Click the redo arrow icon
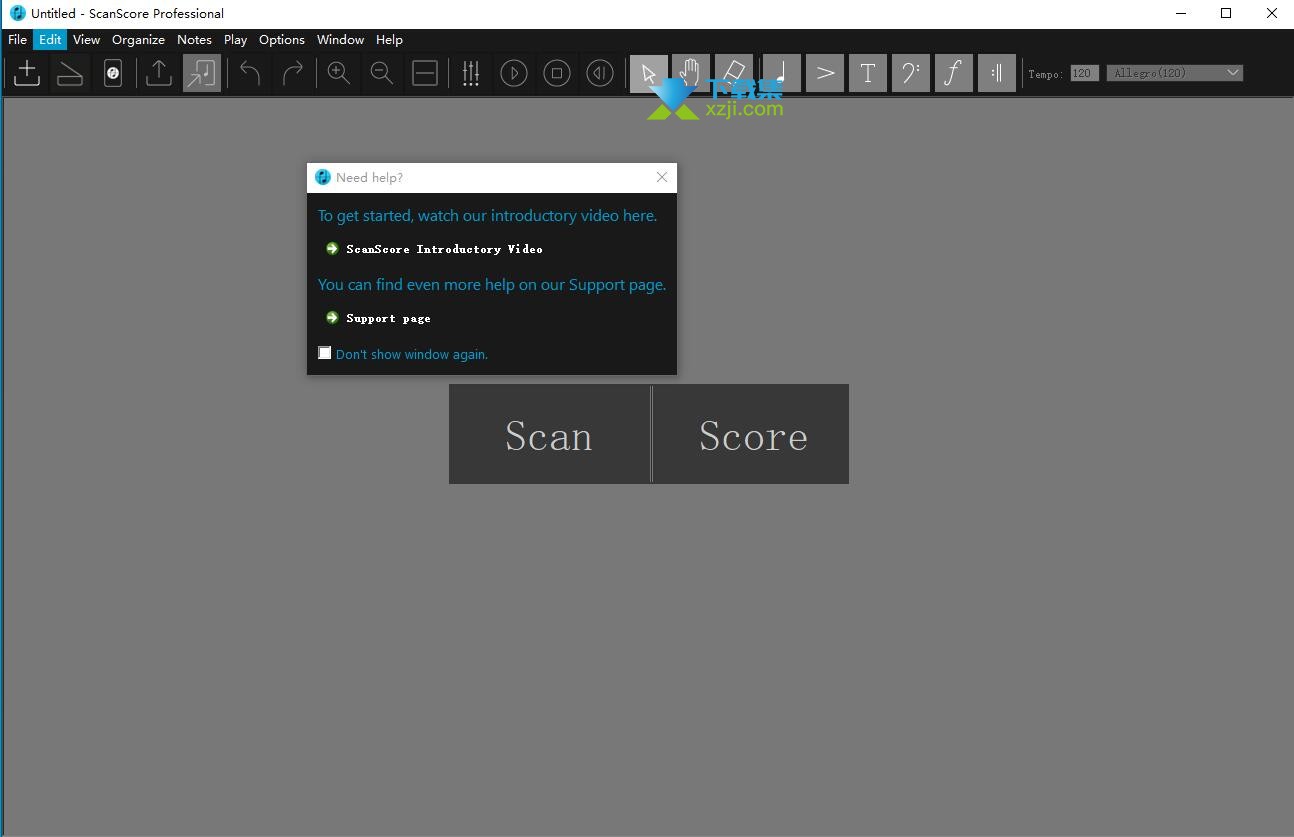 293,73
